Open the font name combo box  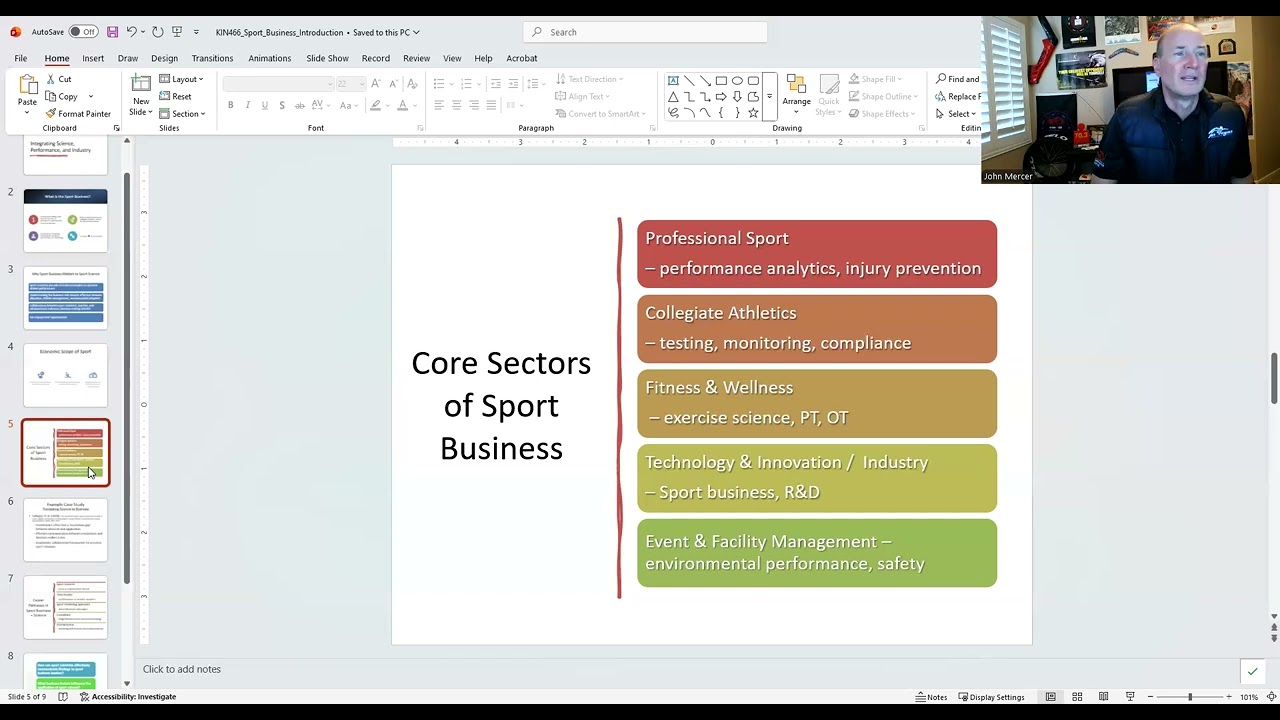(278, 83)
